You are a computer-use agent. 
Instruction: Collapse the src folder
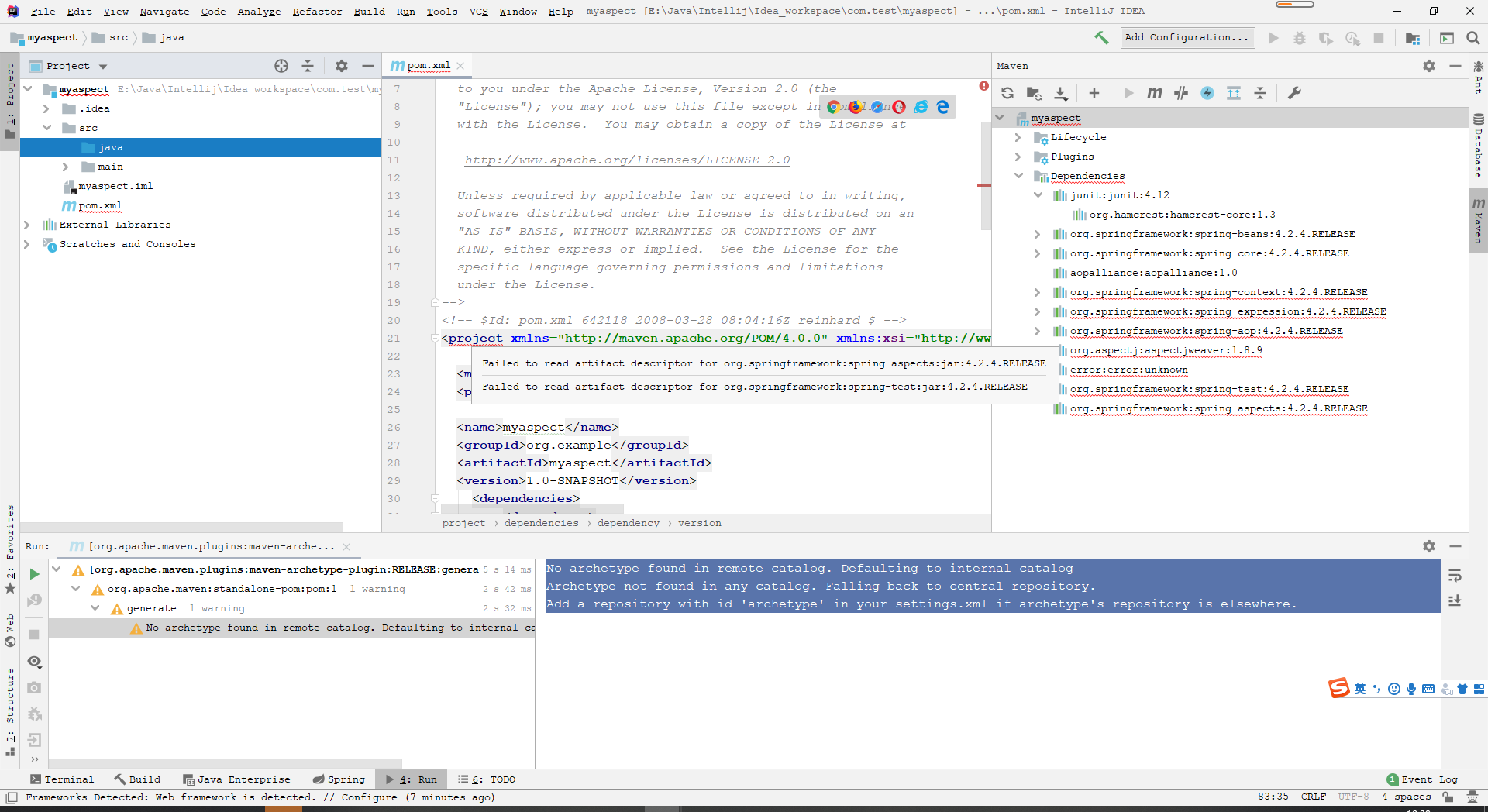click(47, 128)
